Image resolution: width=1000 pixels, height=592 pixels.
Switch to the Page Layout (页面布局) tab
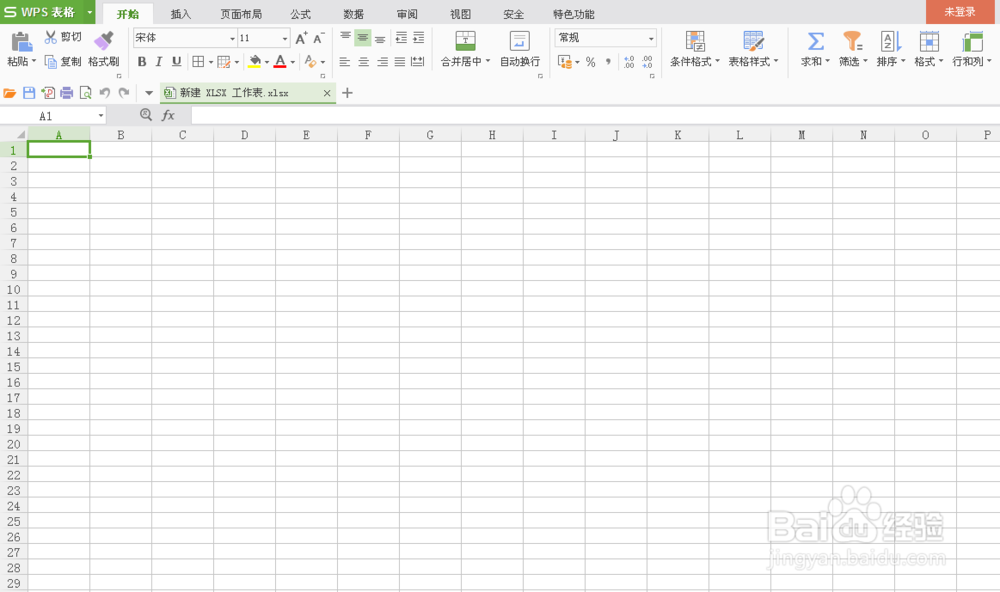coord(241,14)
